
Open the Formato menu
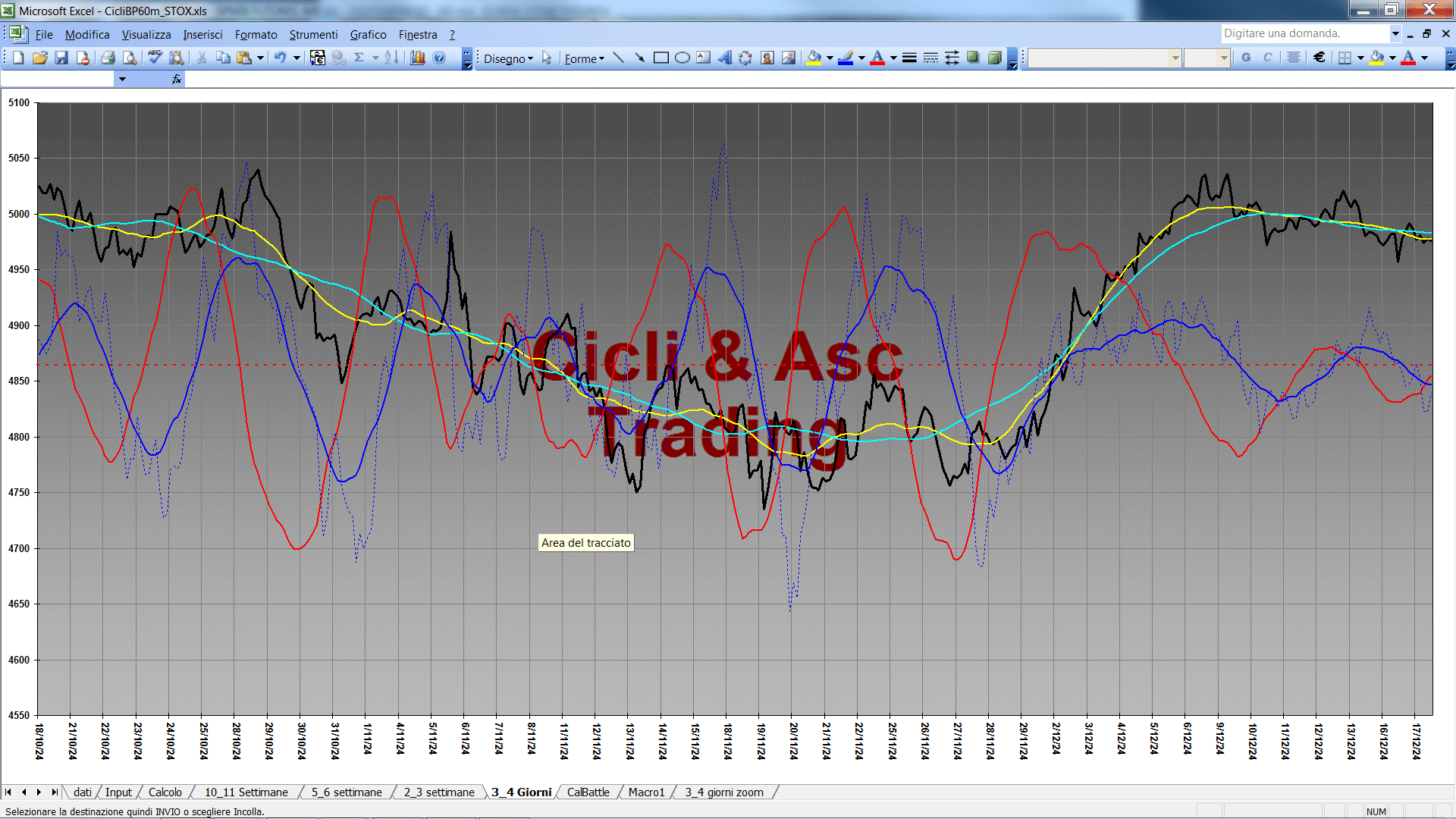point(256,35)
